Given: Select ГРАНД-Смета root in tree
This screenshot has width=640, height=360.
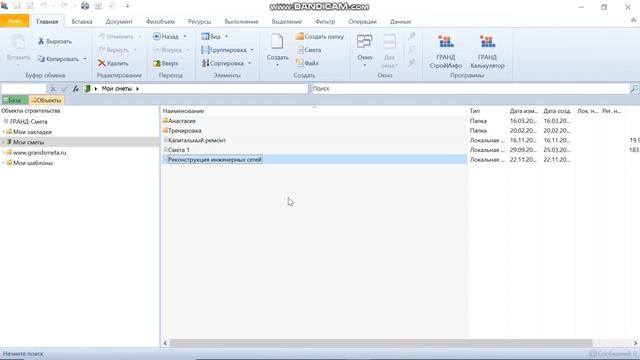Looking at the screenshot, I should tap(29, 122).
